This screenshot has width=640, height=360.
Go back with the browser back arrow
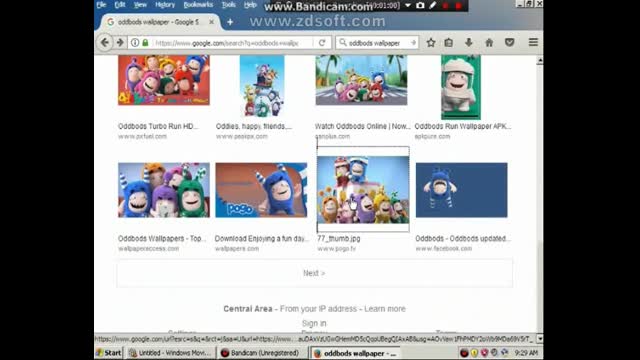click(x=105, y=42)
